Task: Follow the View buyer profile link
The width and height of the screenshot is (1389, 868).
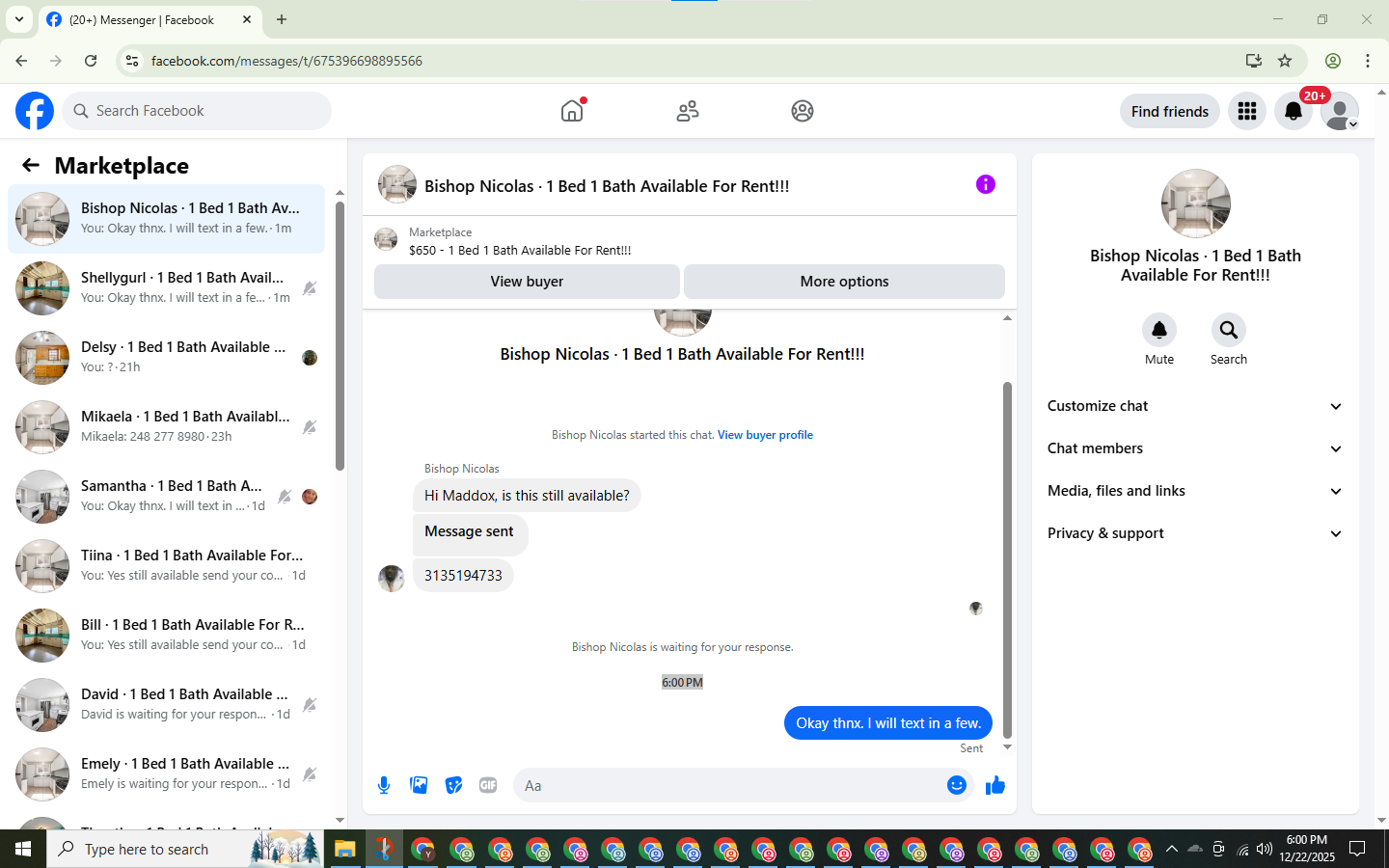Action: [765, 435]
